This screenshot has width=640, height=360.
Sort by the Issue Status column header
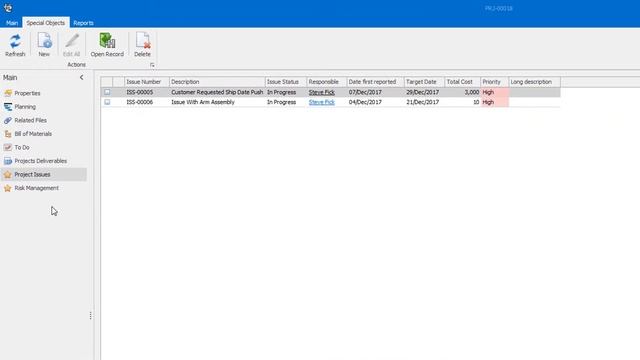286,82
